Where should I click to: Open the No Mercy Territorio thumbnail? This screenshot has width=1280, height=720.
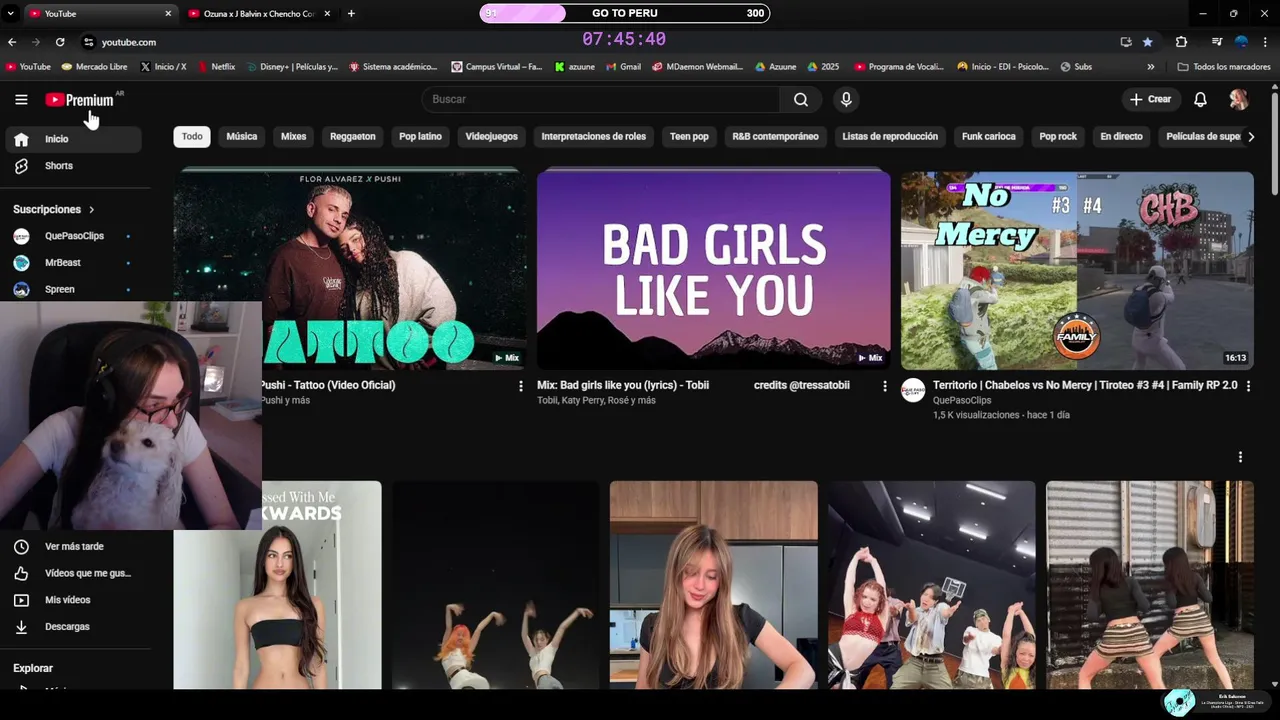point(1077,270)
